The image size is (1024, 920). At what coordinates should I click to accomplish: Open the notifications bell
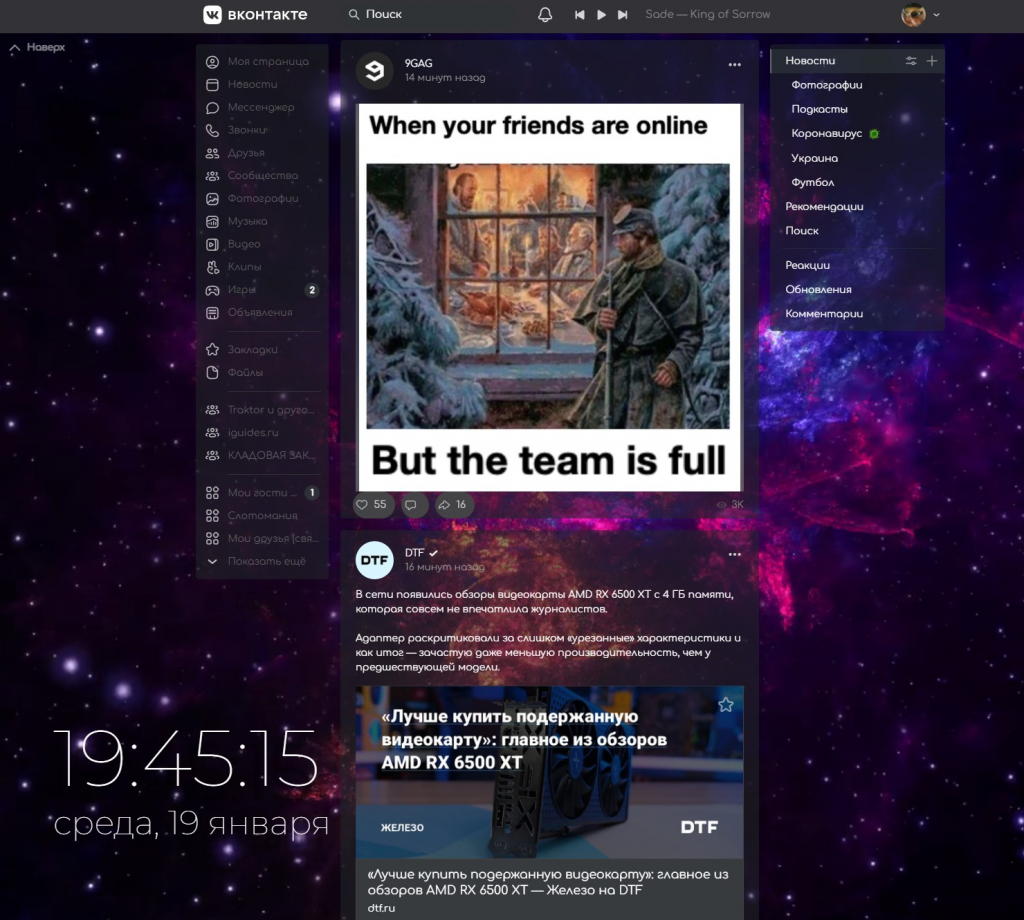click(x=545, y=14)
